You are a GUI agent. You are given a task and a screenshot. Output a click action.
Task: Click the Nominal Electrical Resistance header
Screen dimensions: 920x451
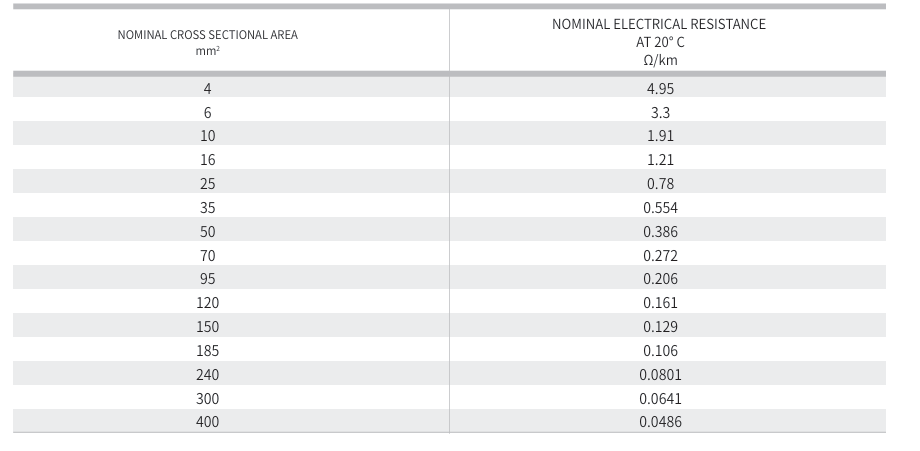659,24
